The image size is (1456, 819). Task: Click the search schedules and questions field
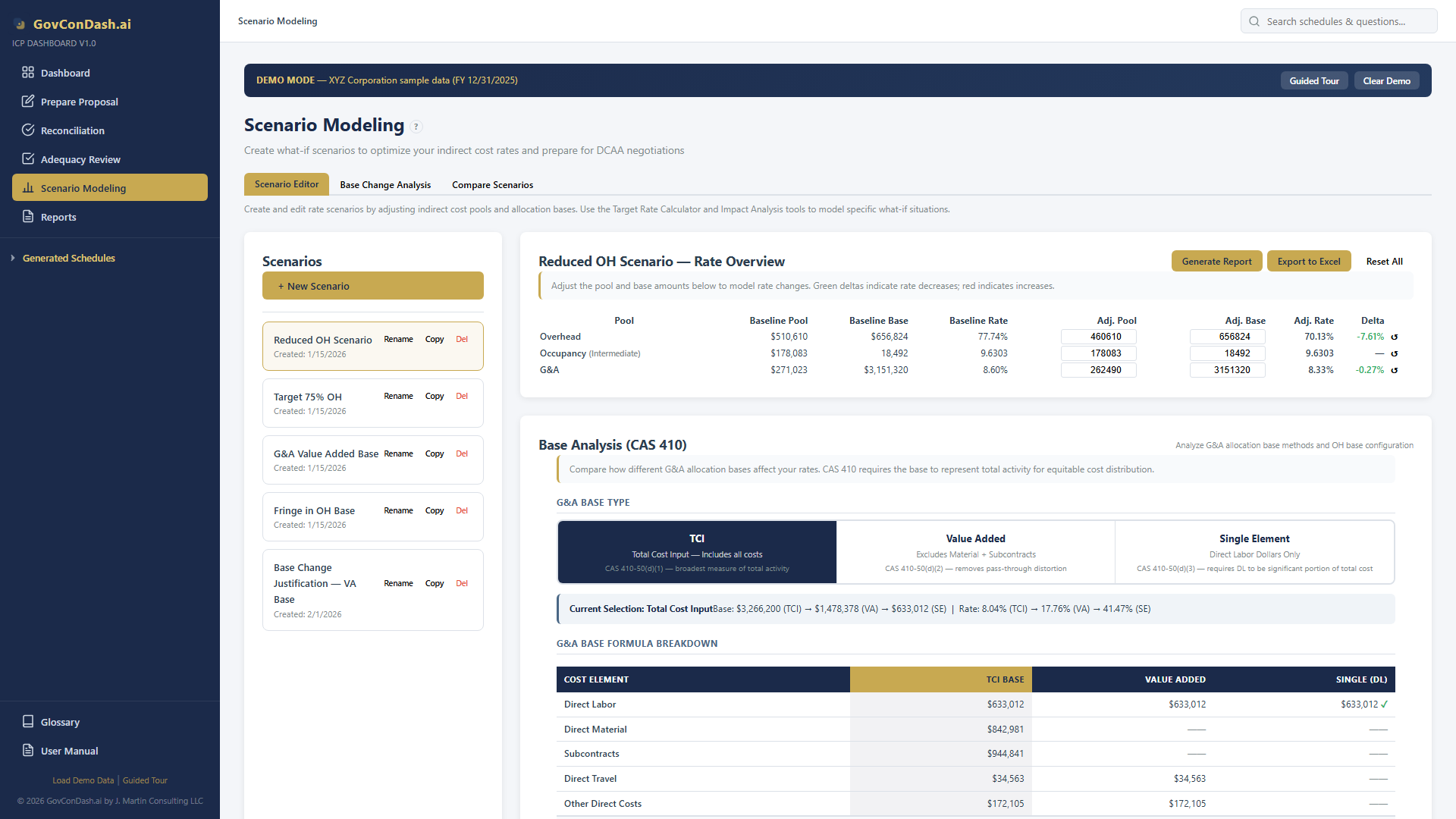[x=1338, y=21]
